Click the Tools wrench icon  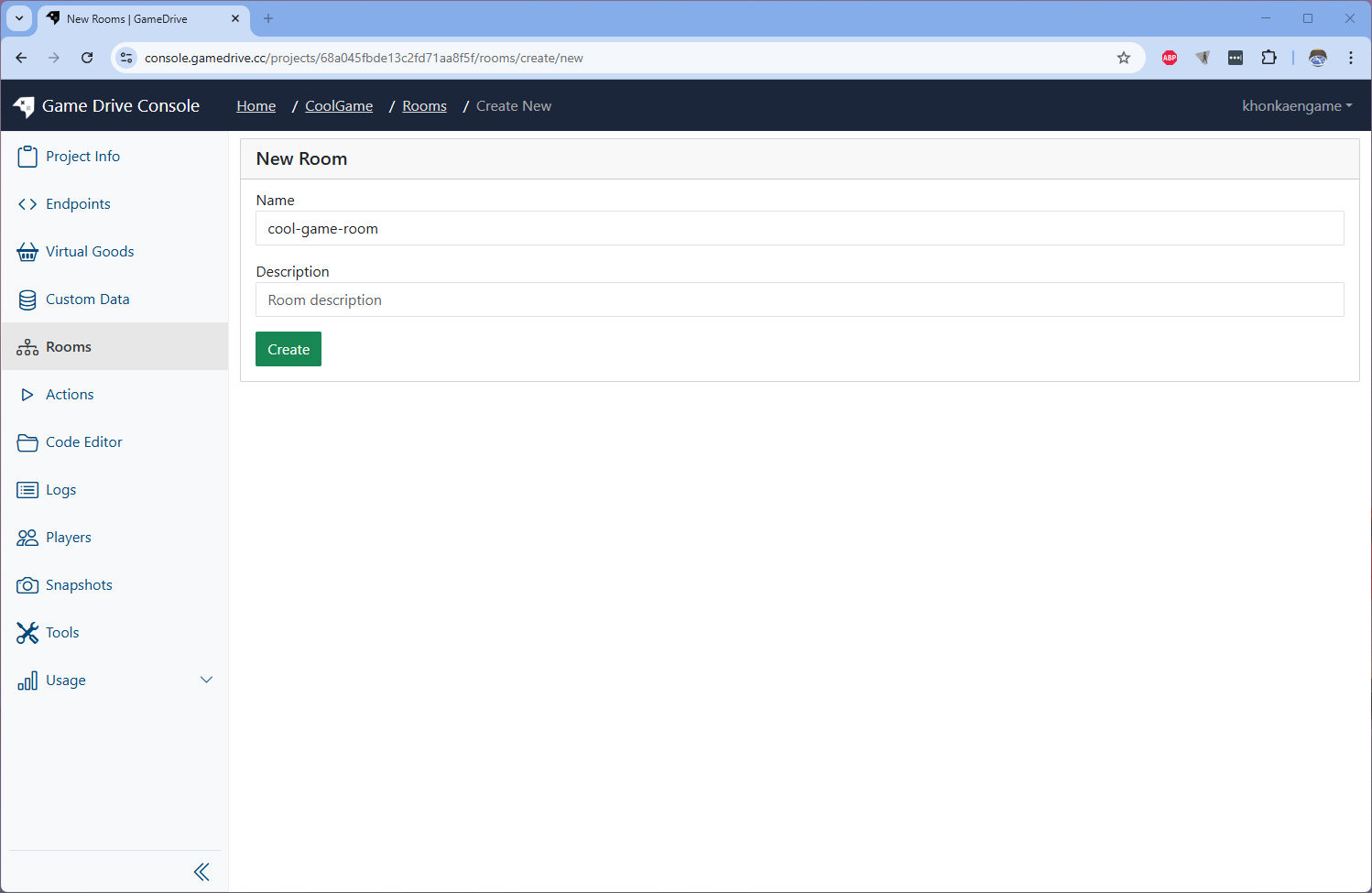tap(27, 633)
